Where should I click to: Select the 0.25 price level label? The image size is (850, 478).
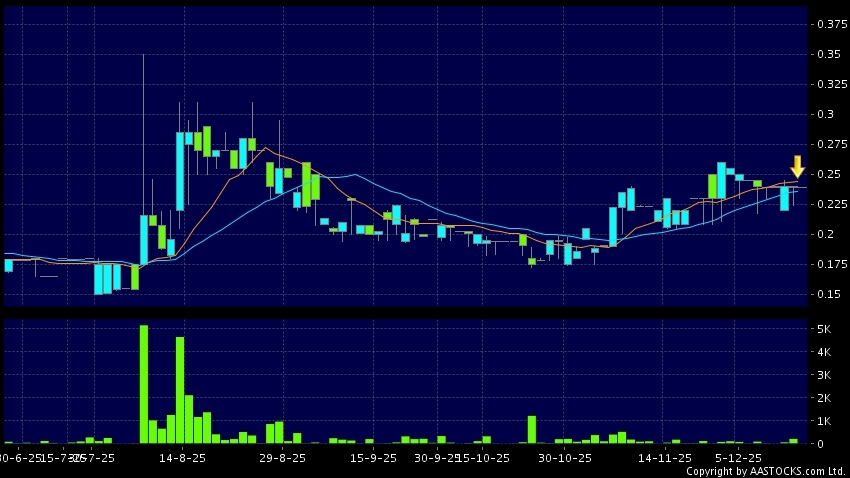pos(828,174)
